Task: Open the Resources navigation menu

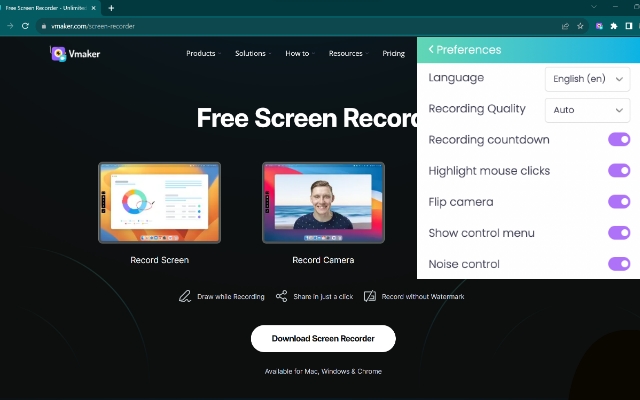Action: tap(347, 53)
